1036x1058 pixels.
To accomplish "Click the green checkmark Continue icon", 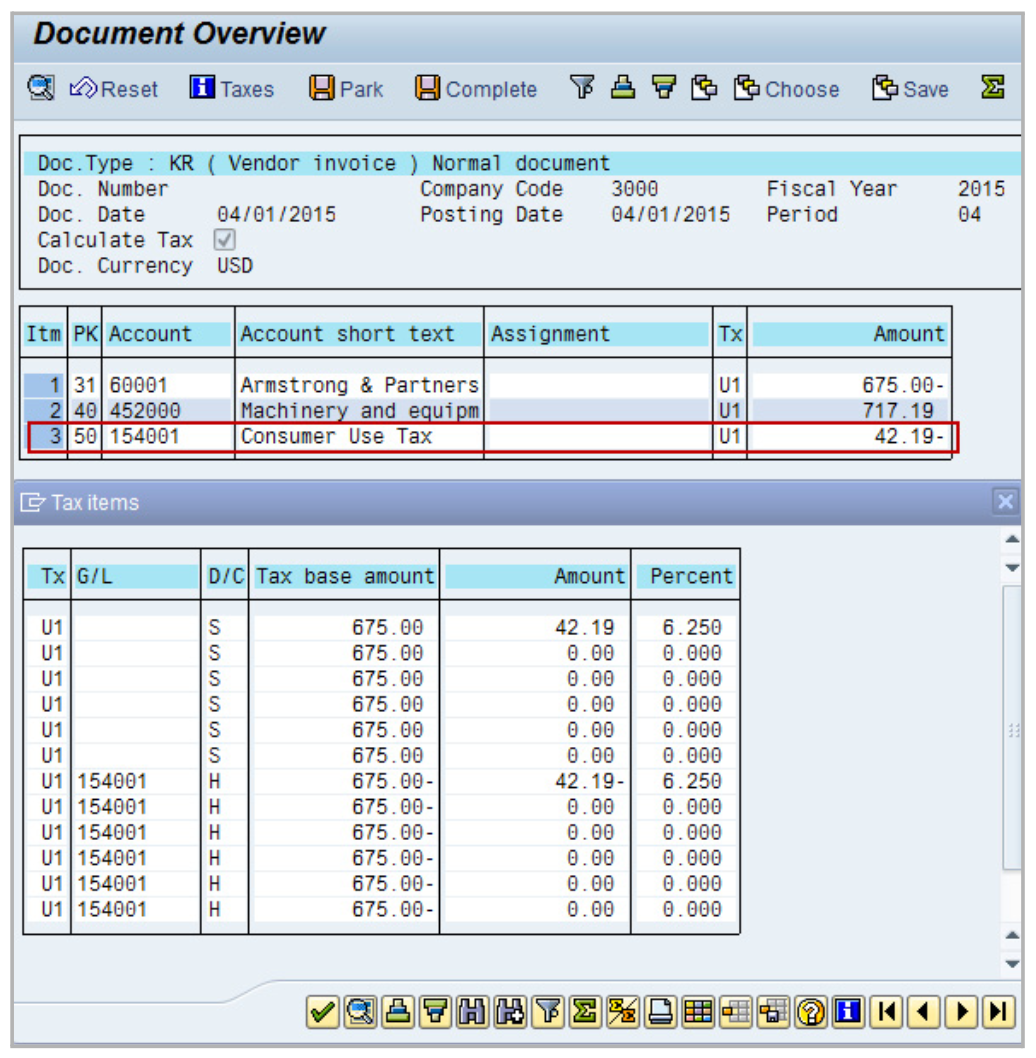I will click(x=321, y=1012).
